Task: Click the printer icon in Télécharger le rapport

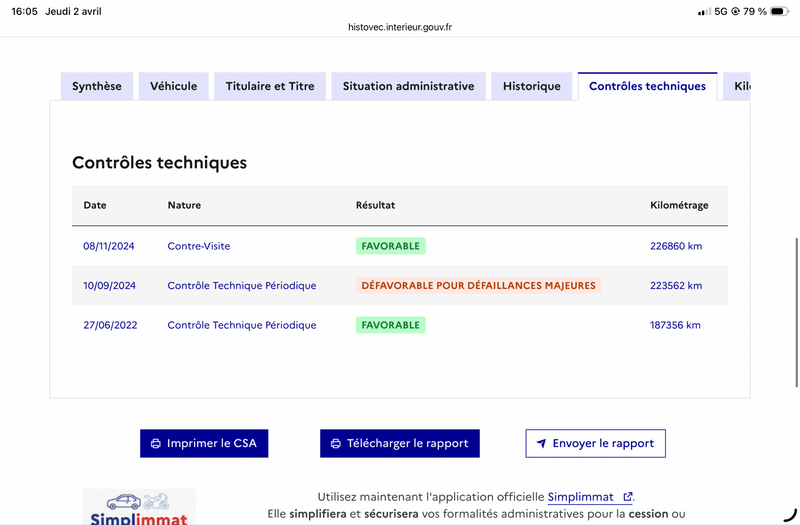Action: click(x=336, y=444)
